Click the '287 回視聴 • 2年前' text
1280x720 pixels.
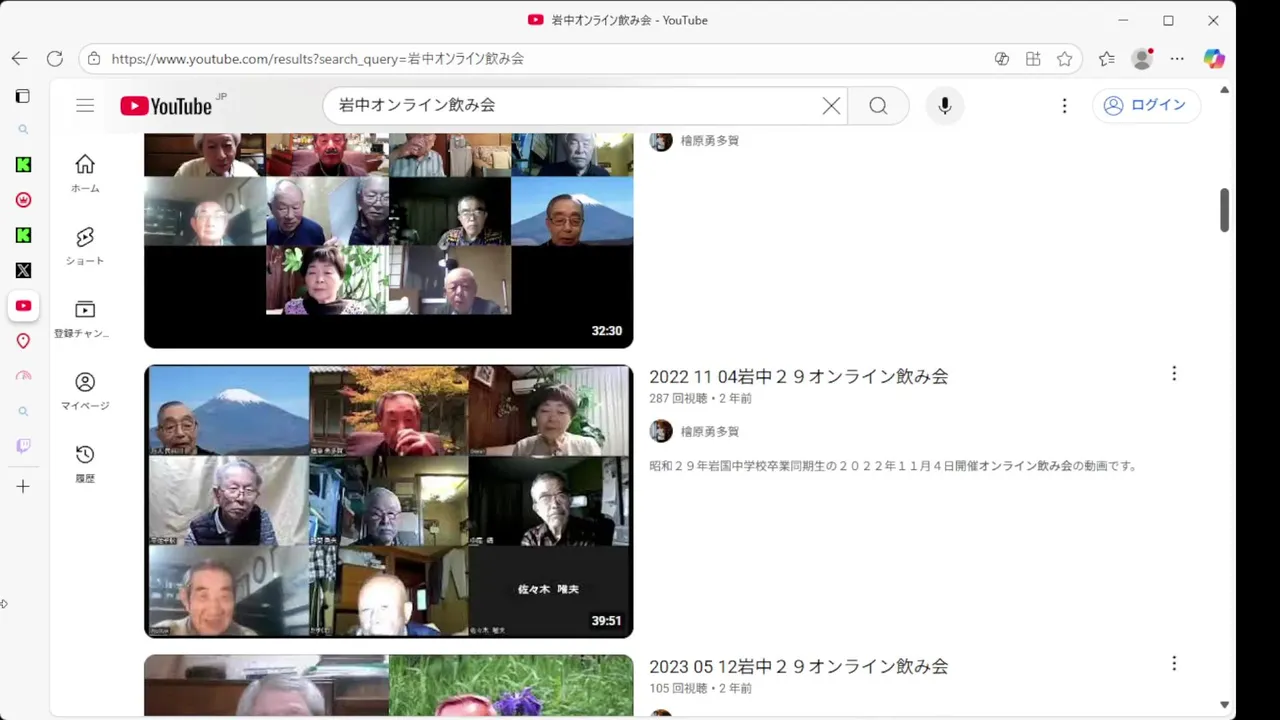[x=700, y=398]
